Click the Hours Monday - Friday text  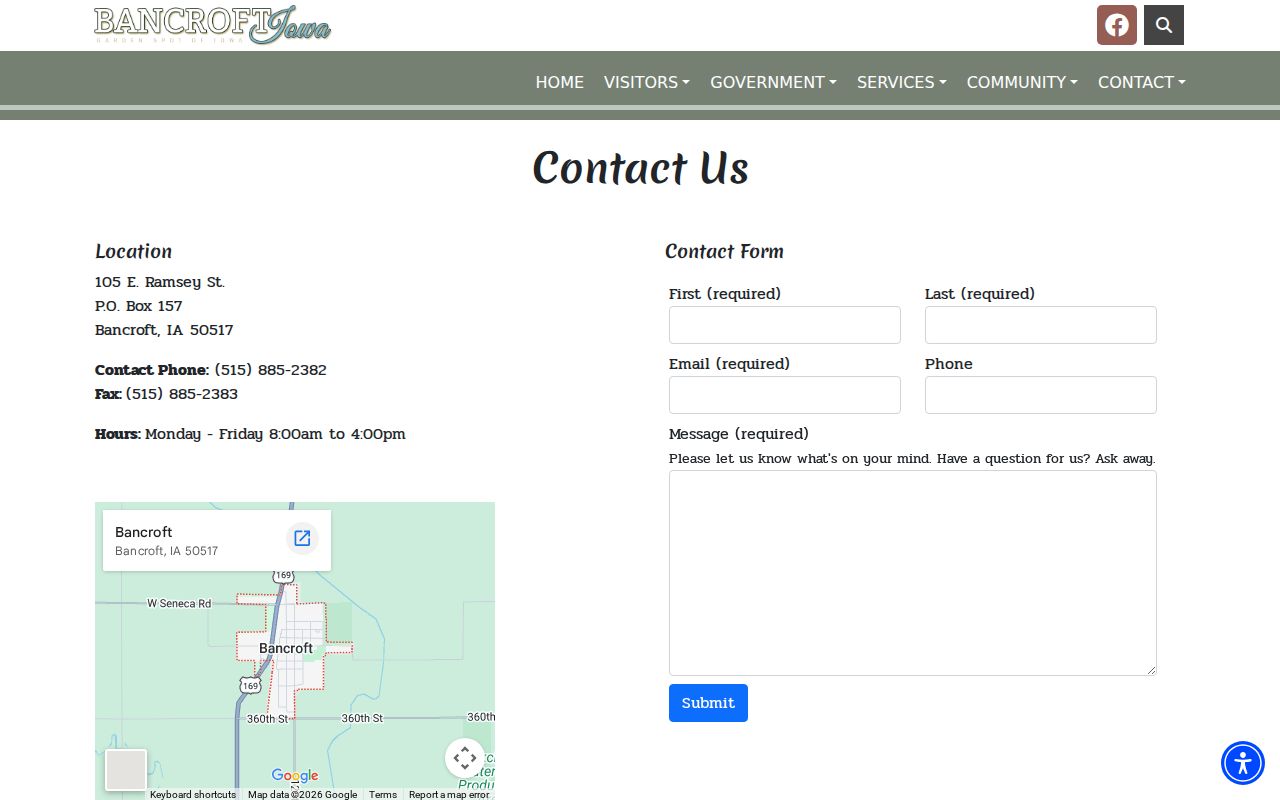coord(250,434)
